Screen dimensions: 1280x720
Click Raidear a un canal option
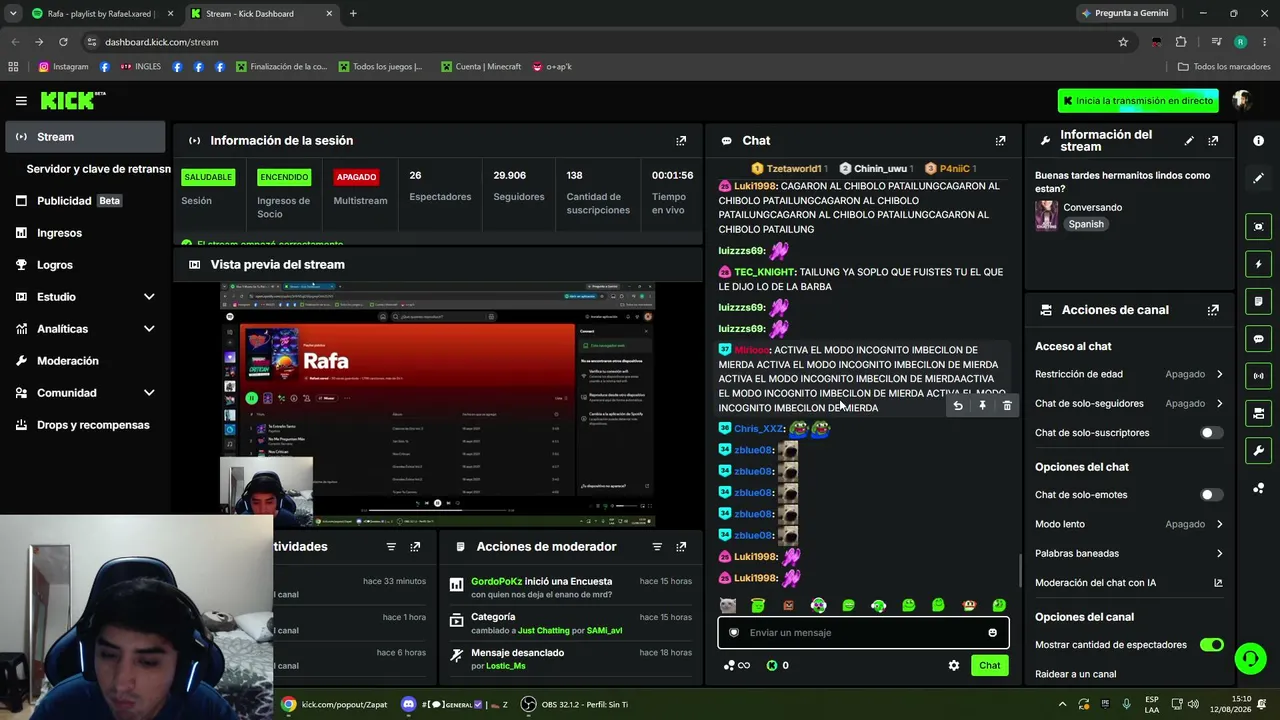coord(1075,674)
